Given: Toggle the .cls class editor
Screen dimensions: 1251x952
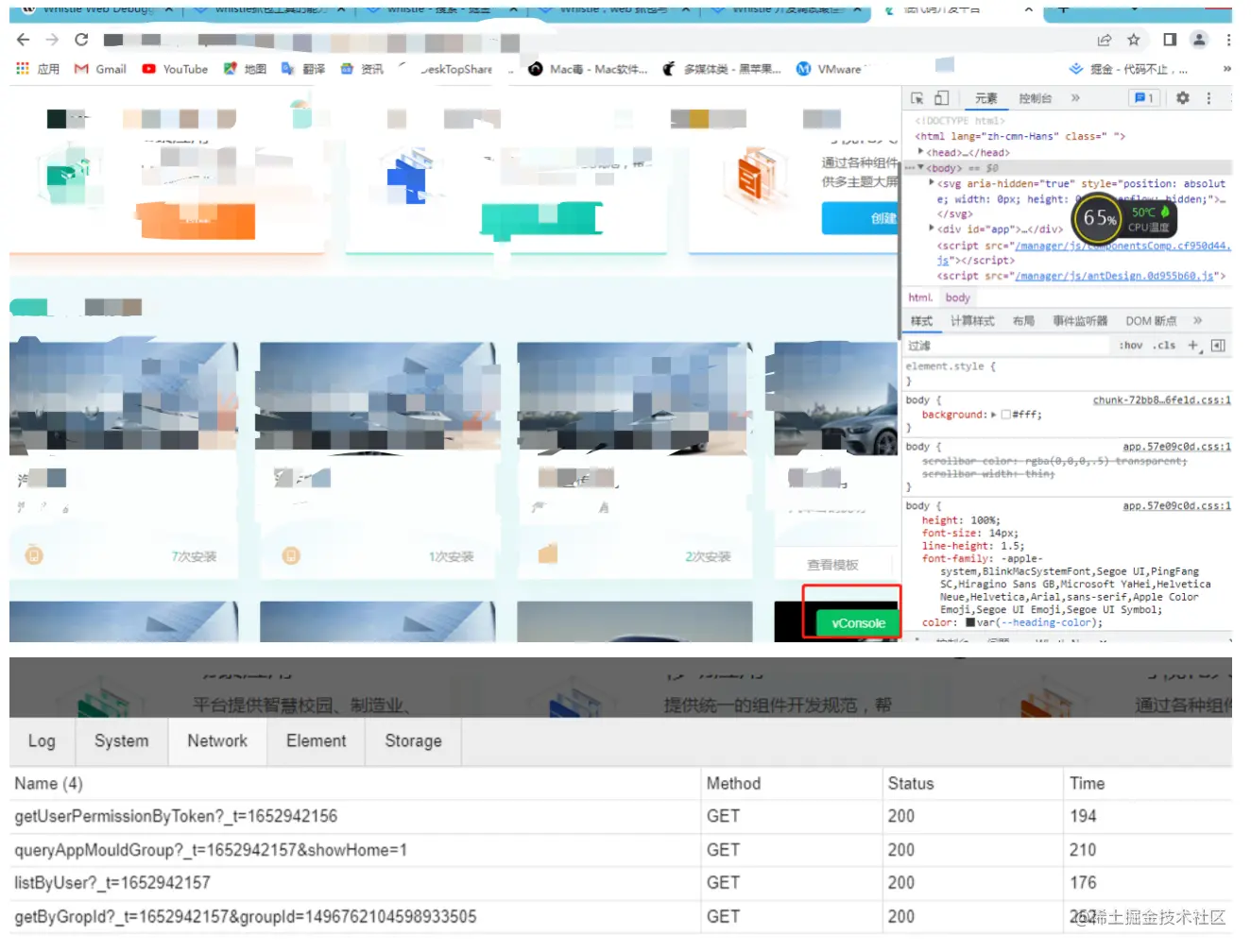Looking at the screenshot, I should tap(1164, 346).
